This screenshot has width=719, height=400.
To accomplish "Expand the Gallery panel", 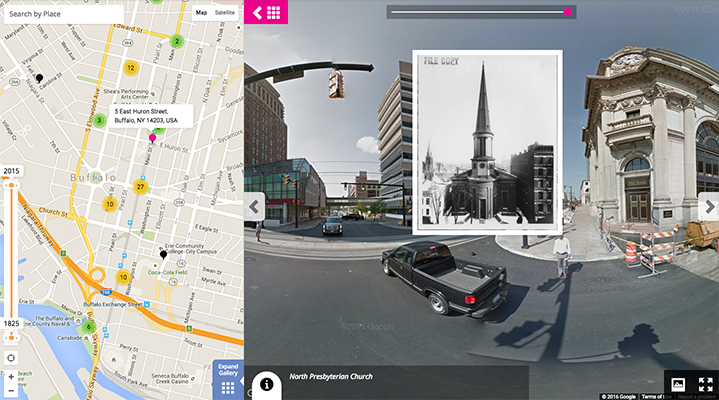I will tap(228, 380).
